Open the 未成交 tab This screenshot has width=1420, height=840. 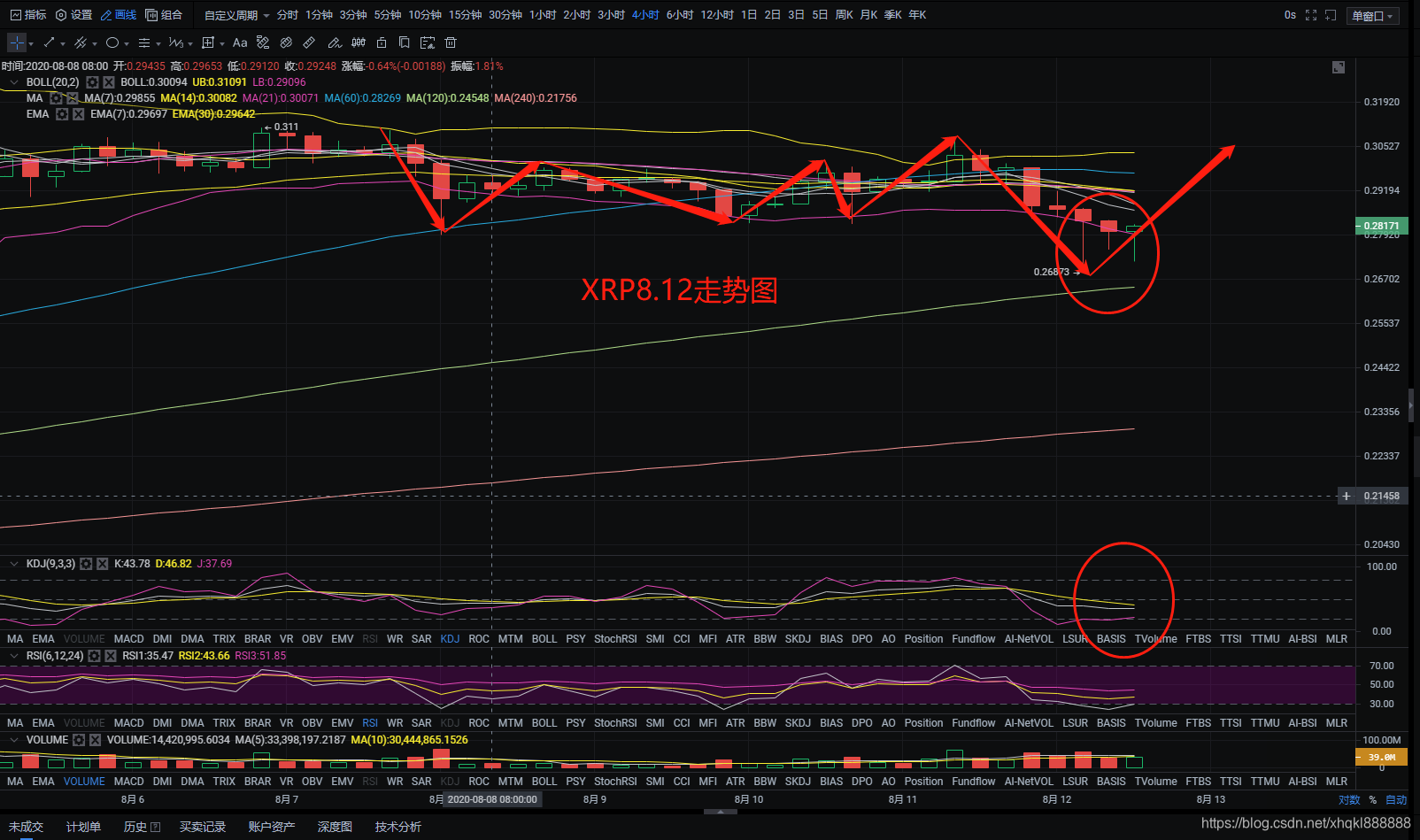tap(26, 827)
